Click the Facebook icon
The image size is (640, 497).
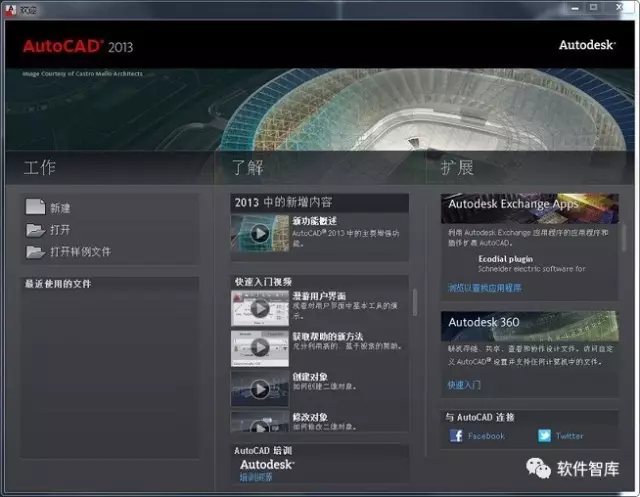point(456,436)
